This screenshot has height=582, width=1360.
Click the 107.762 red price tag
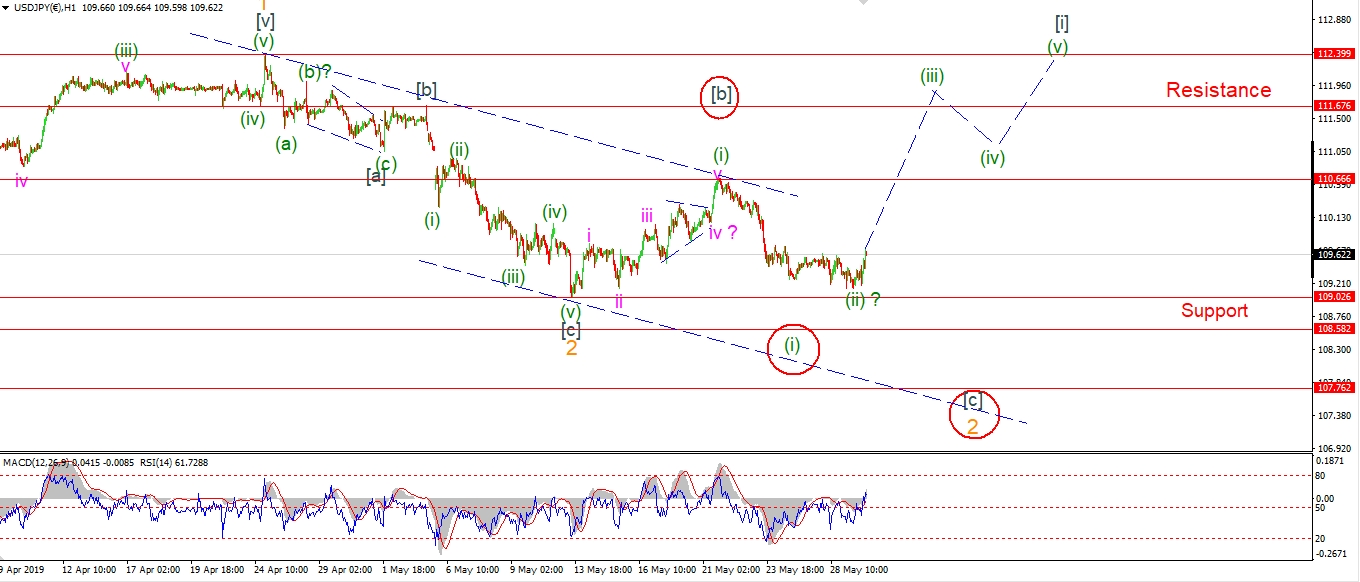1336,388
